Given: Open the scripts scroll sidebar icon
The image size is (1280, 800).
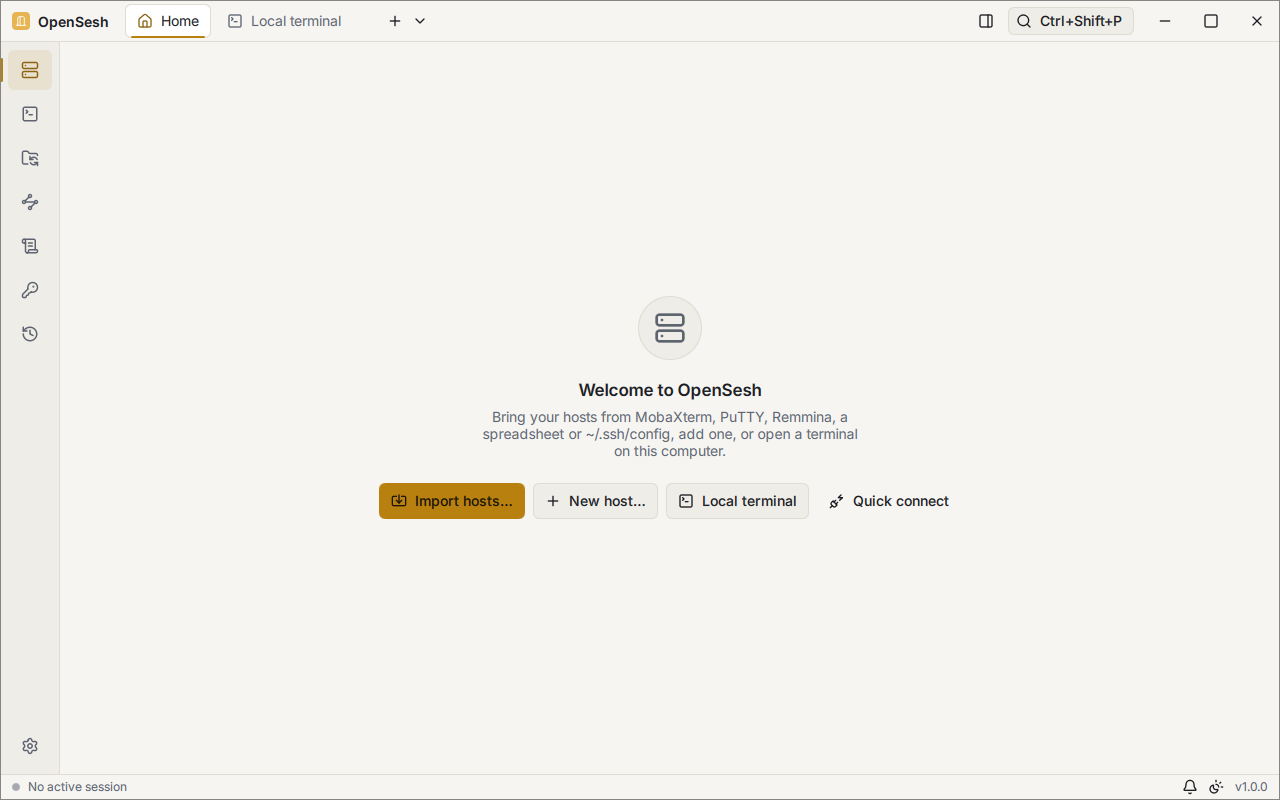Looking at the screenshot, I should tap(30, 246).
